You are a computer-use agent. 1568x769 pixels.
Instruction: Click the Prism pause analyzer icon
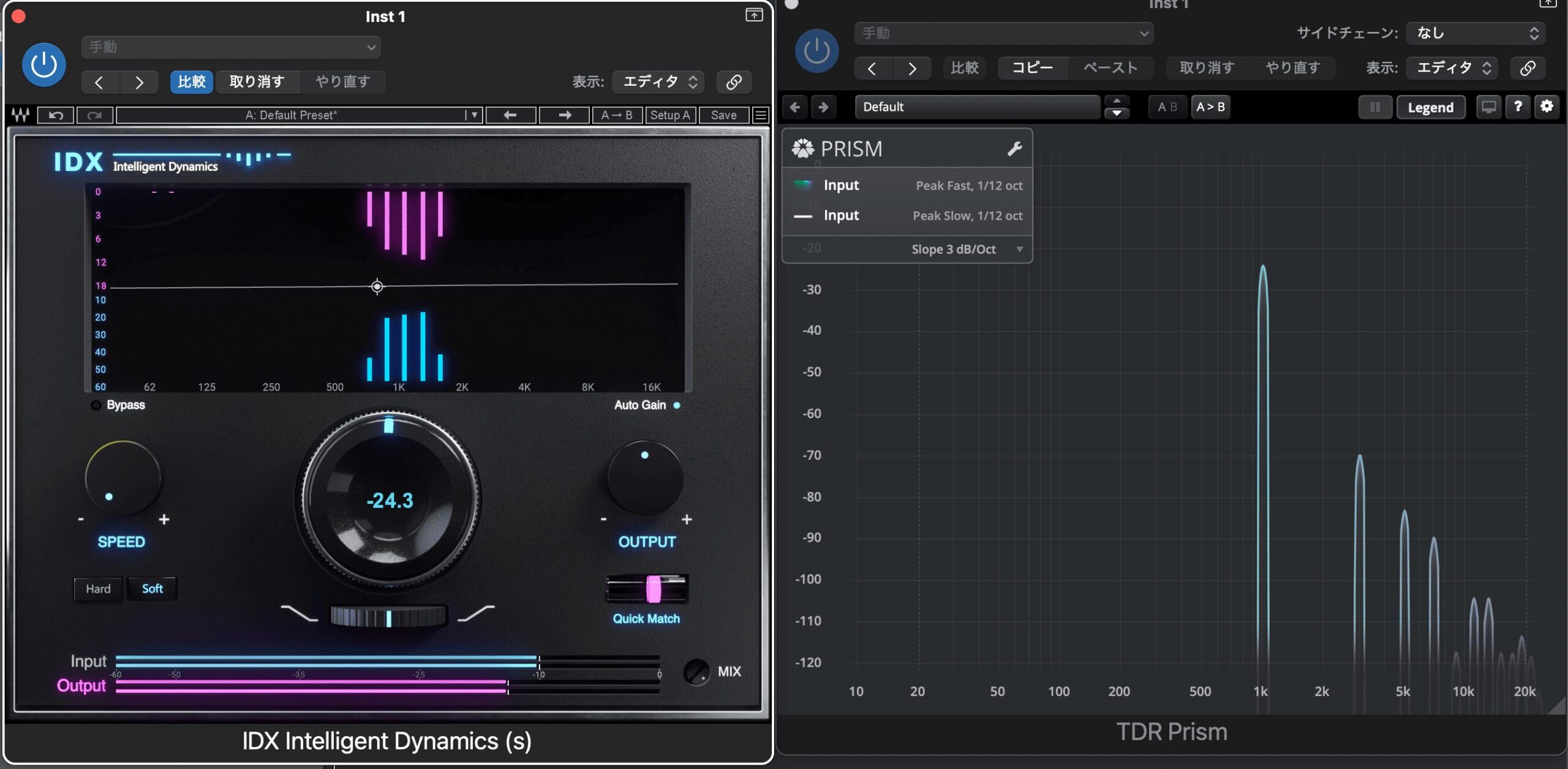coord(1375,107)
